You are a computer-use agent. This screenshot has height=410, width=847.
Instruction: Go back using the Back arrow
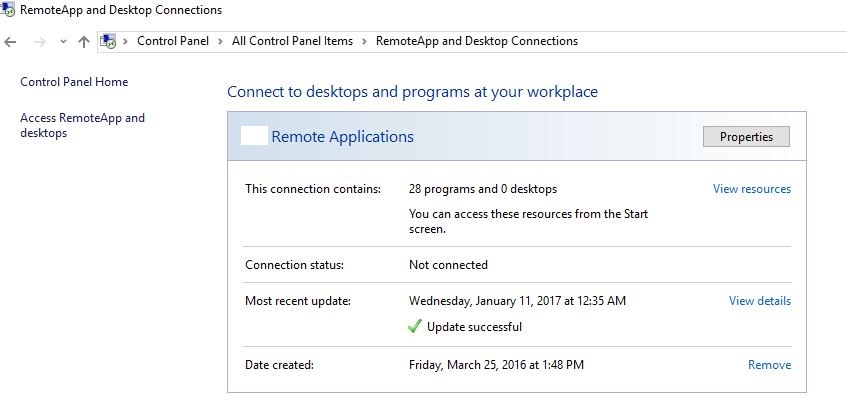coord(11,42)
